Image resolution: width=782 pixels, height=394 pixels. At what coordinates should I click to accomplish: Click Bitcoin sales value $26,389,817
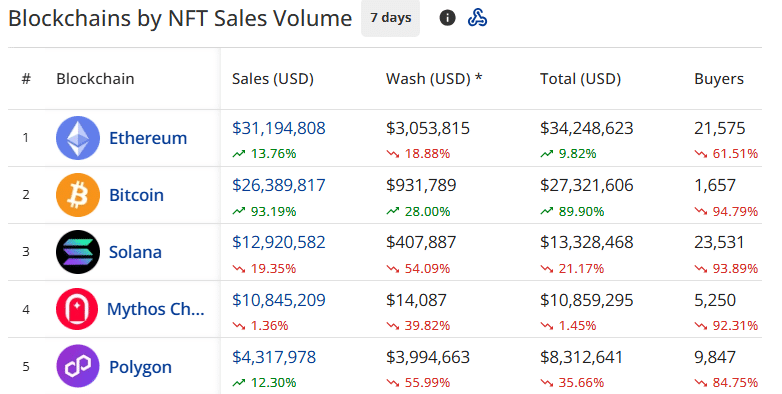pos(279,185)
